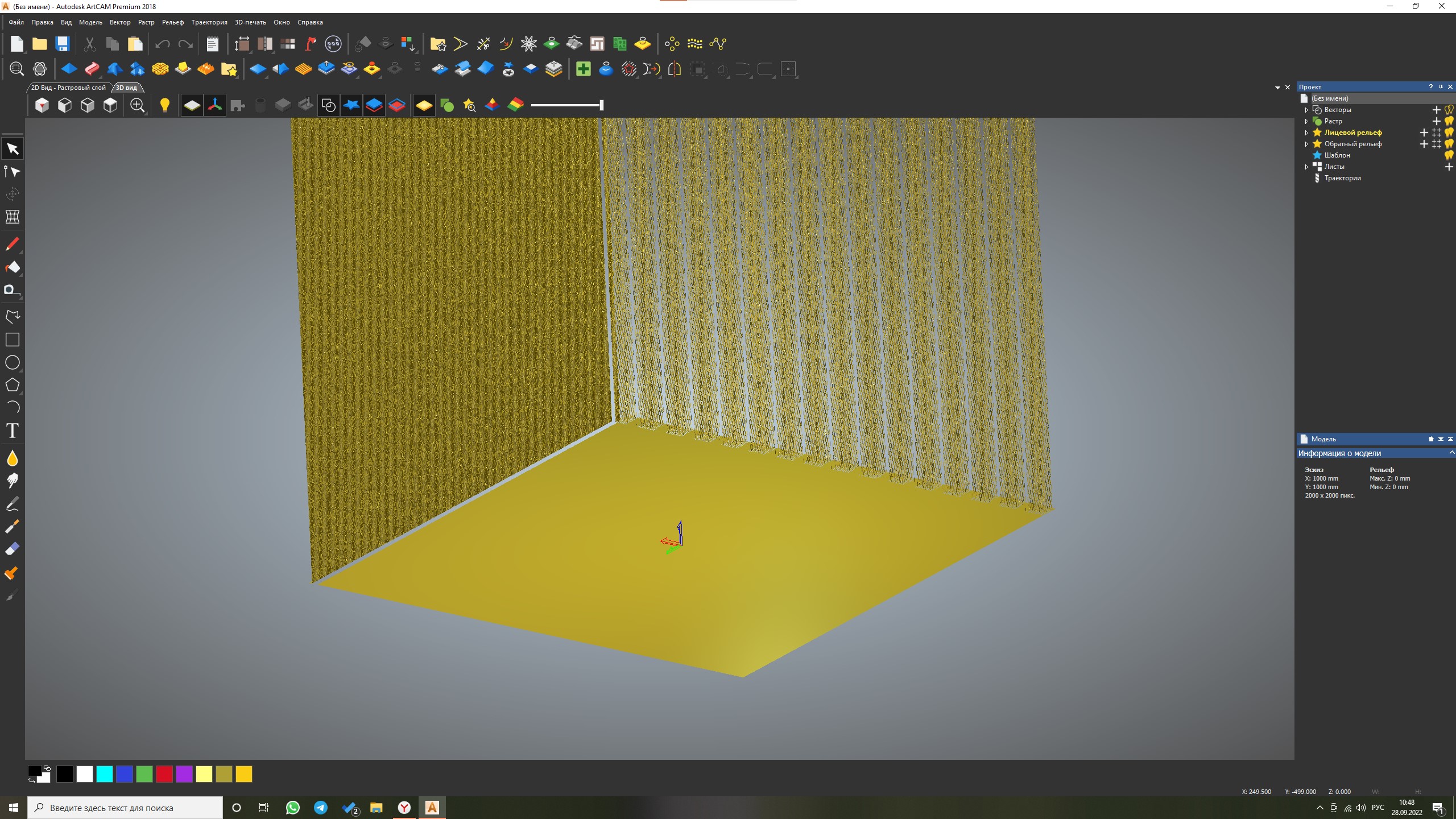Add new layer to Растр with plus
The image size is (1456, 819).
click(1436, 121)
